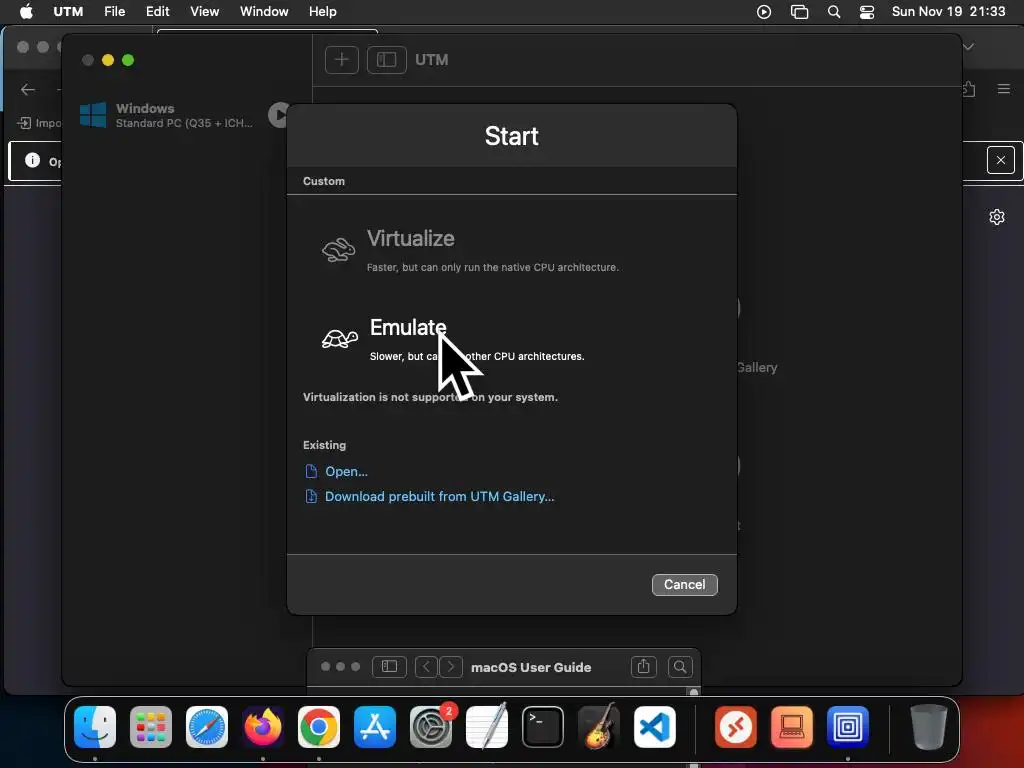
Task: Toggle the sidebar in UTM toolbar
Action: 387,60
